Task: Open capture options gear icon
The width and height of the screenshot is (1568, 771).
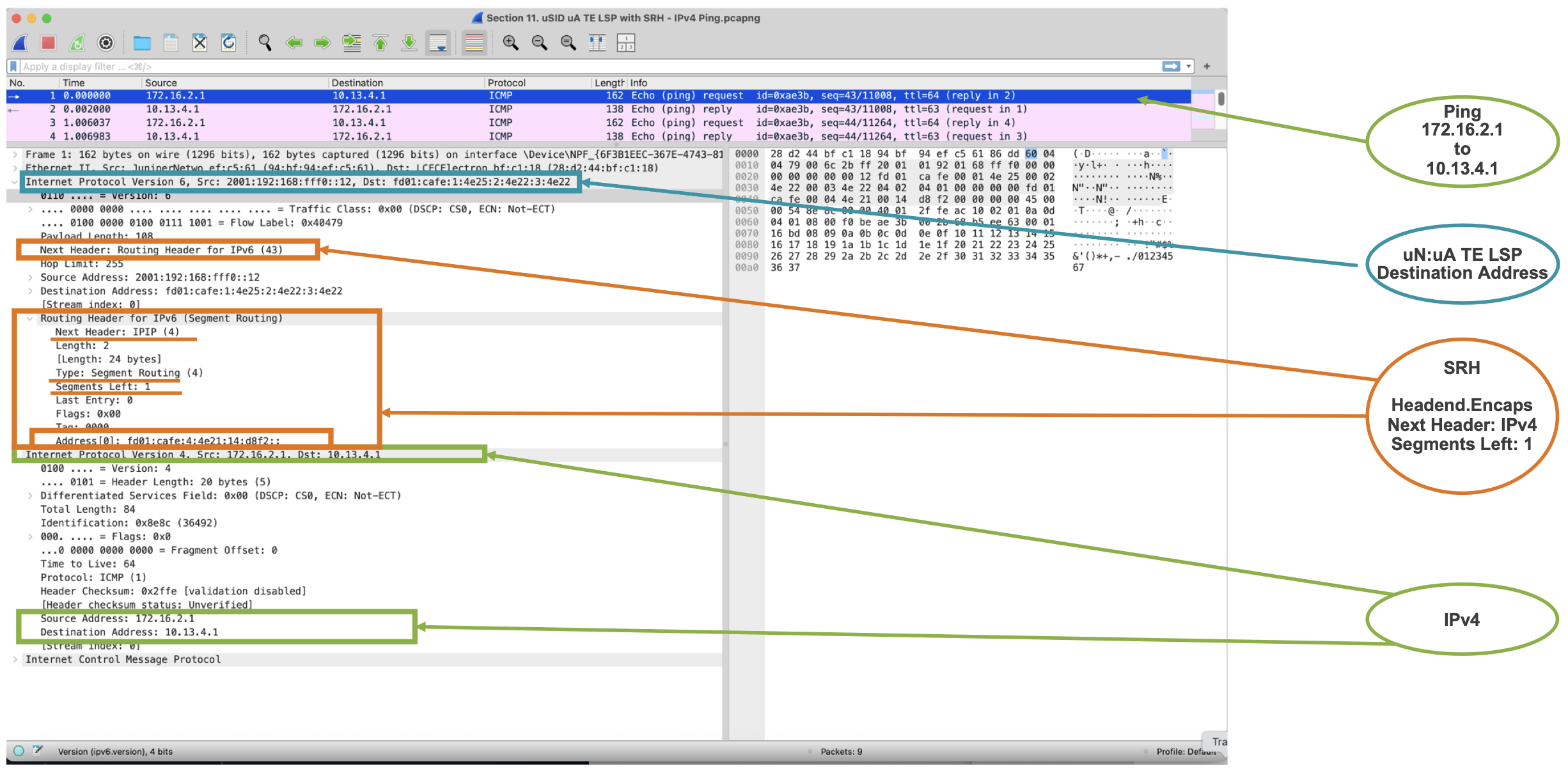Action: (x=106, y=43)
